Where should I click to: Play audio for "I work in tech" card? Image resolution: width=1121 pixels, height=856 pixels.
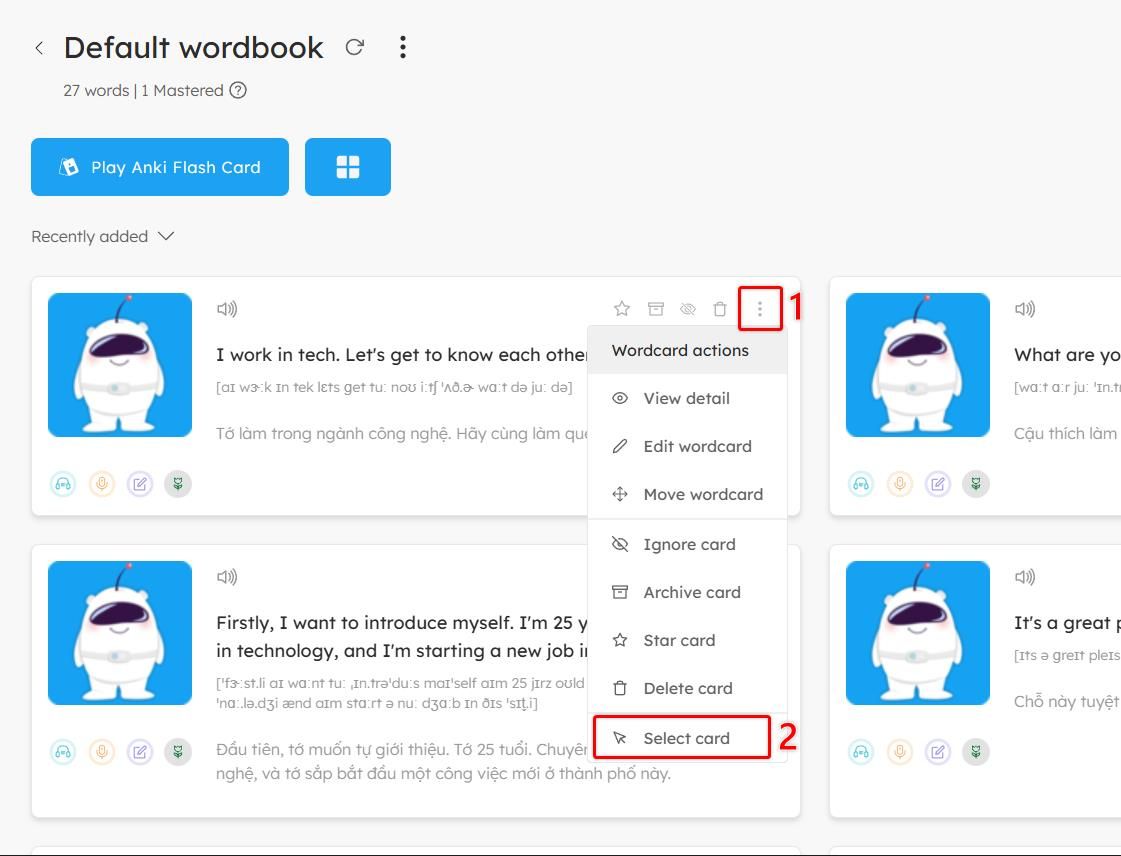227,309
